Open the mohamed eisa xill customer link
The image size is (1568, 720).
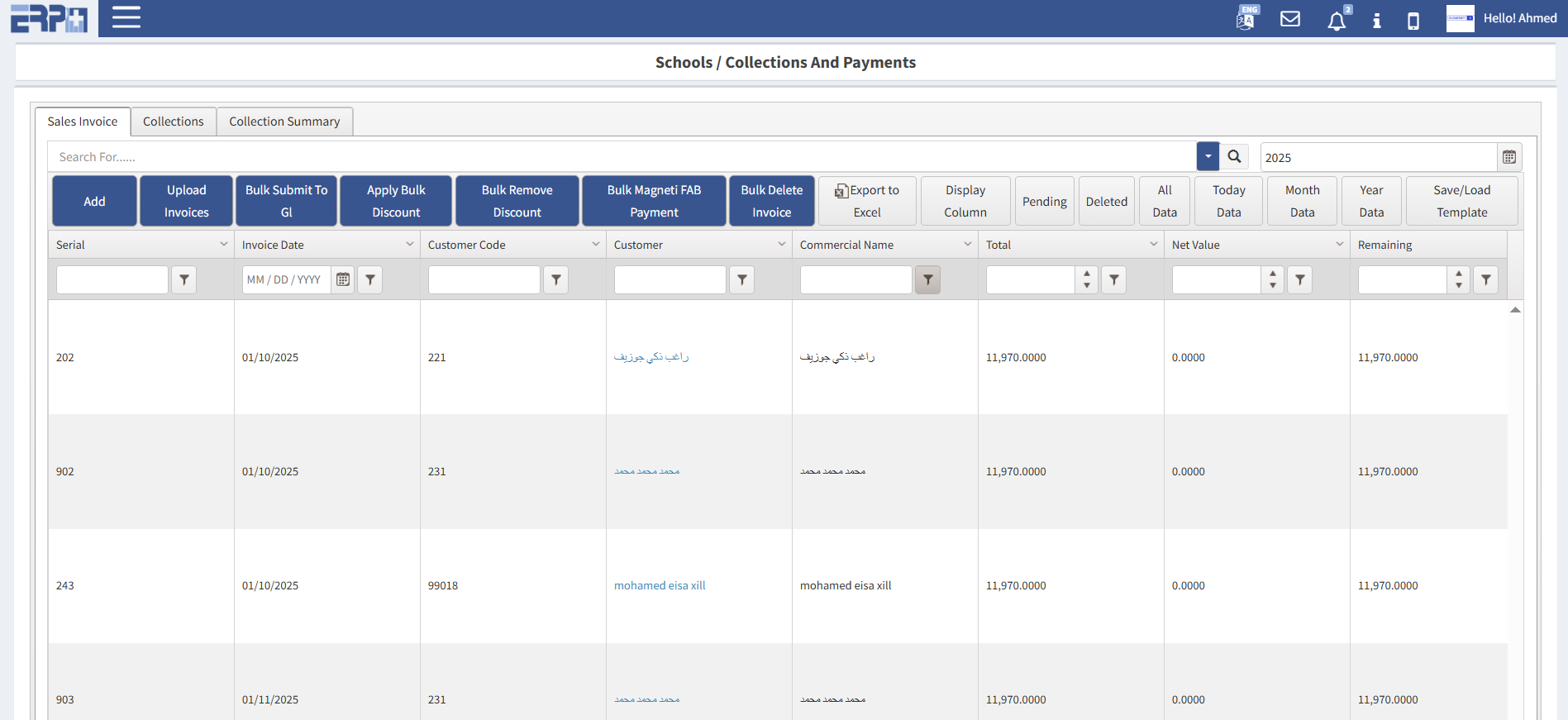pyautogui.click(x=660, y=585)
